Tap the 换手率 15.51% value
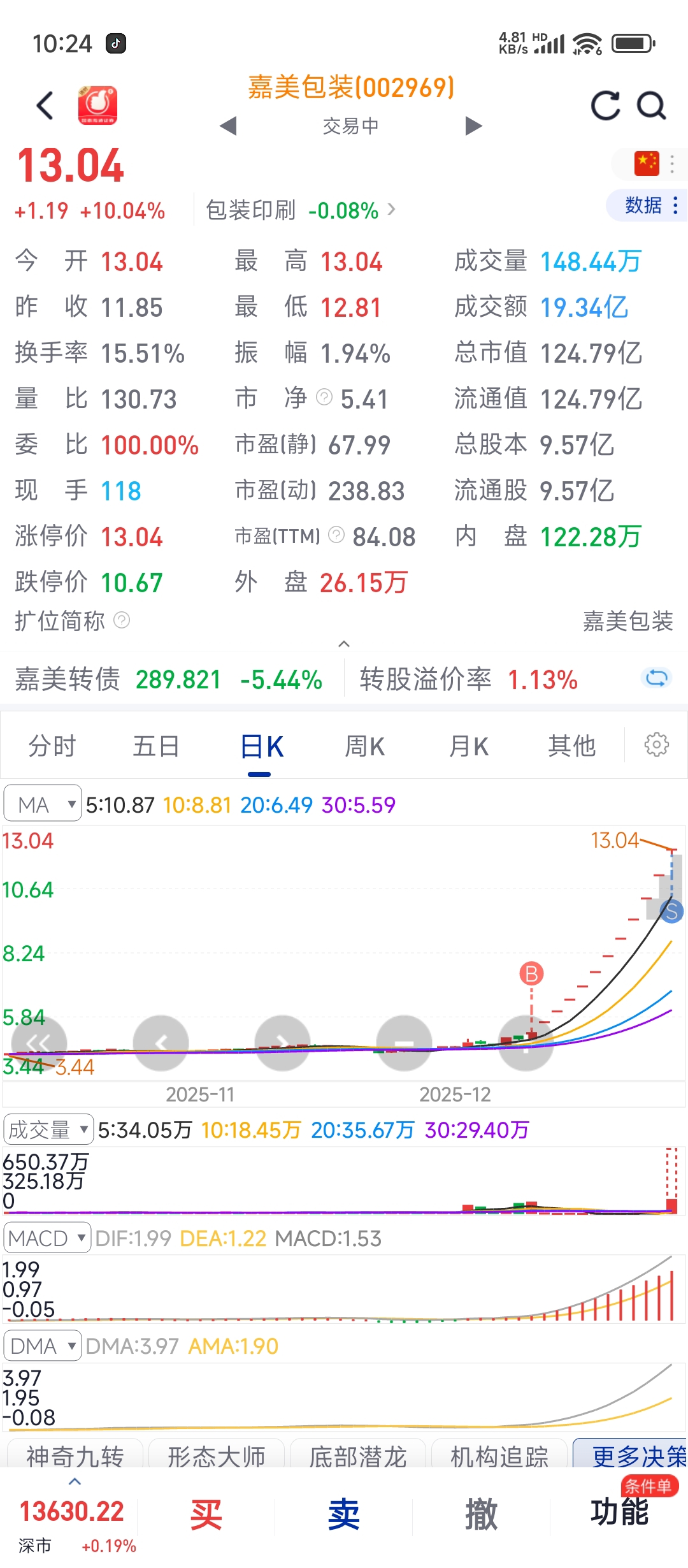The width and height of the screenshot is (688, 1568). (143, 353)
